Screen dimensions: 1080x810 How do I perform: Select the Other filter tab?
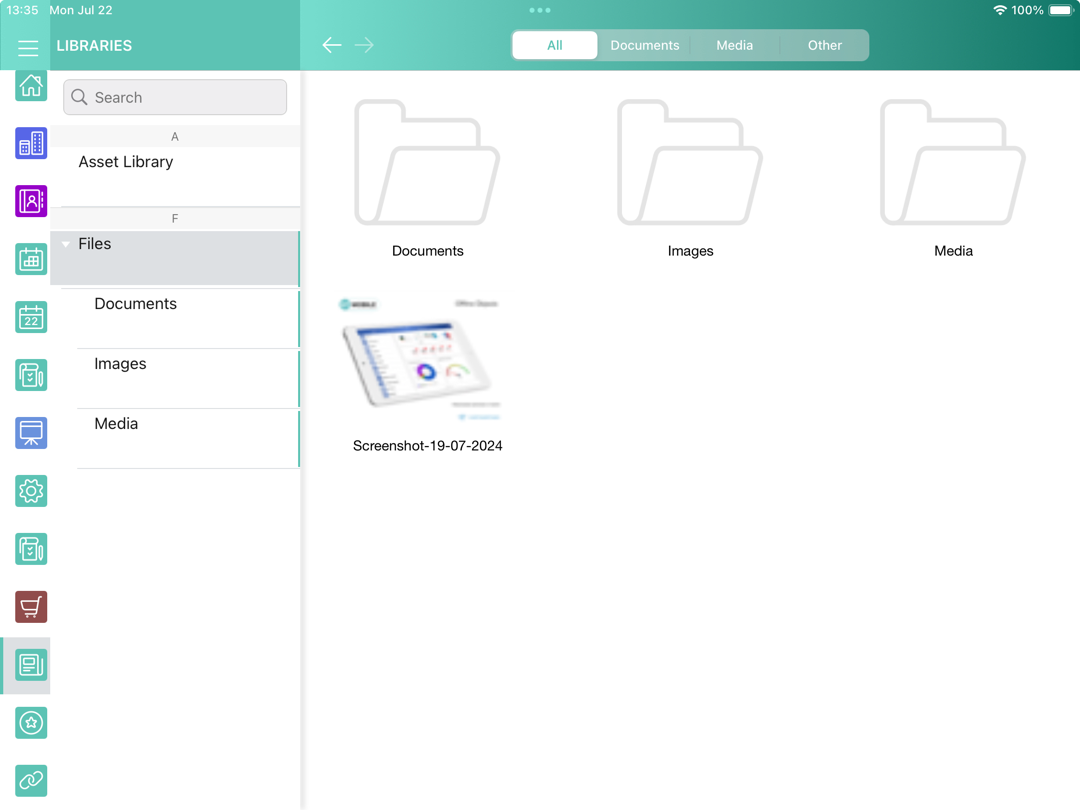(x=824, y=45)
